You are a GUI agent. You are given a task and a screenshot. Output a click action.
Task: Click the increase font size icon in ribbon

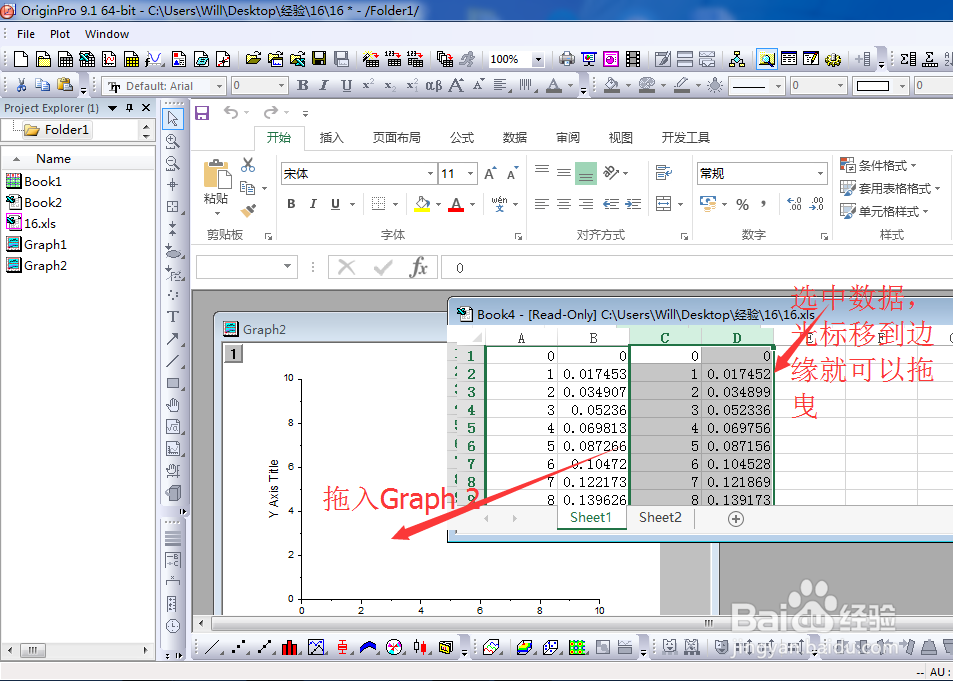point(490,173)
